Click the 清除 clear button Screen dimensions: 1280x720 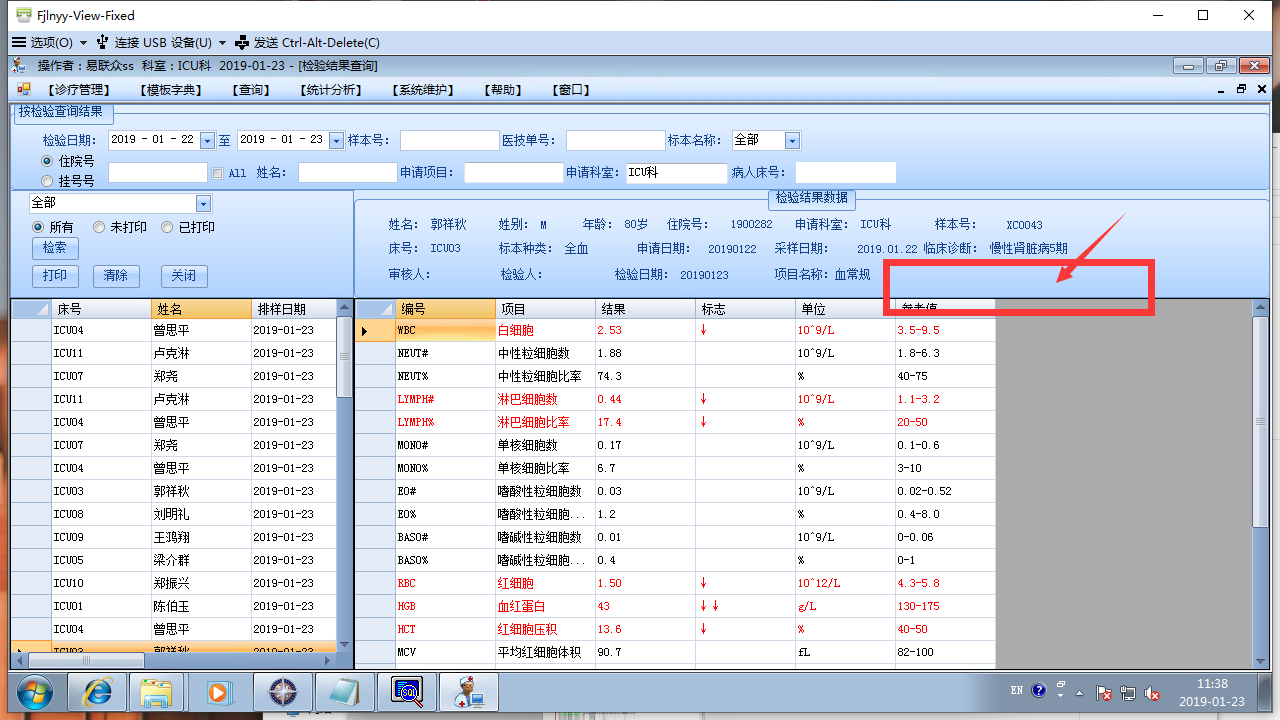(x=116, y=276)
